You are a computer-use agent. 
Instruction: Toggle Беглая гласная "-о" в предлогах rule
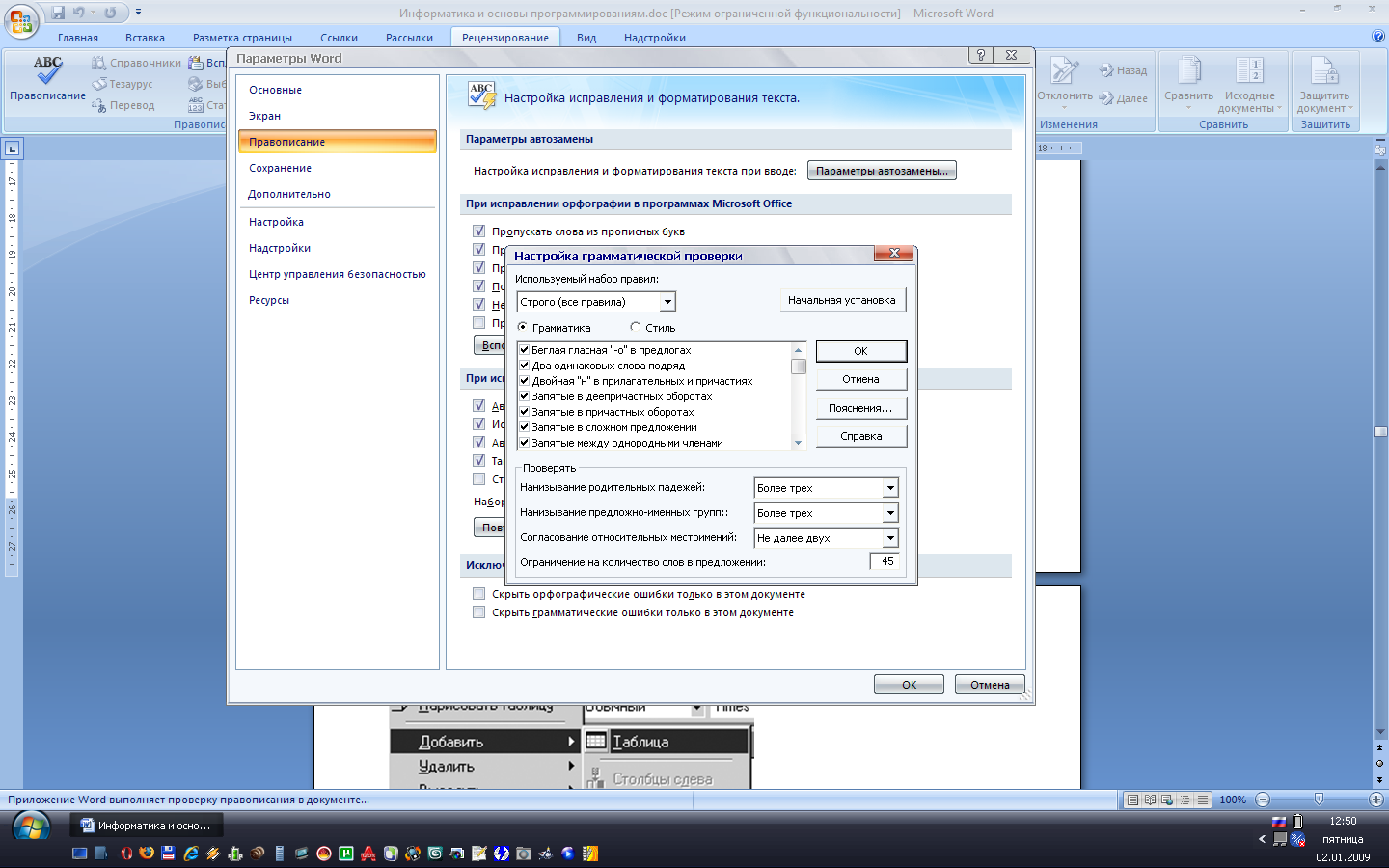coord(525,350)
